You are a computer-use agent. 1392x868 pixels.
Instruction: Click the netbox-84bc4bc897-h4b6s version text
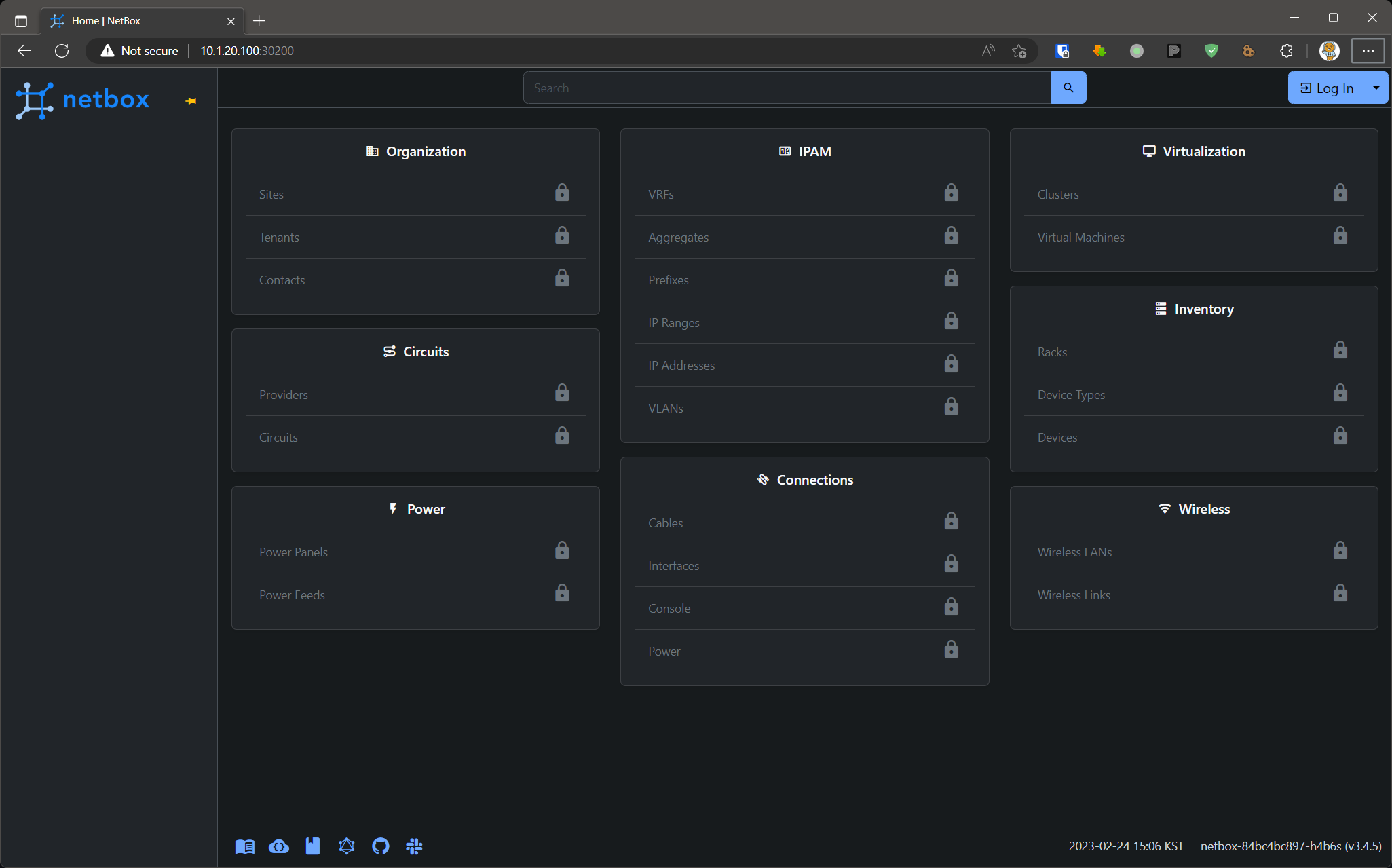coord(1291,846)
